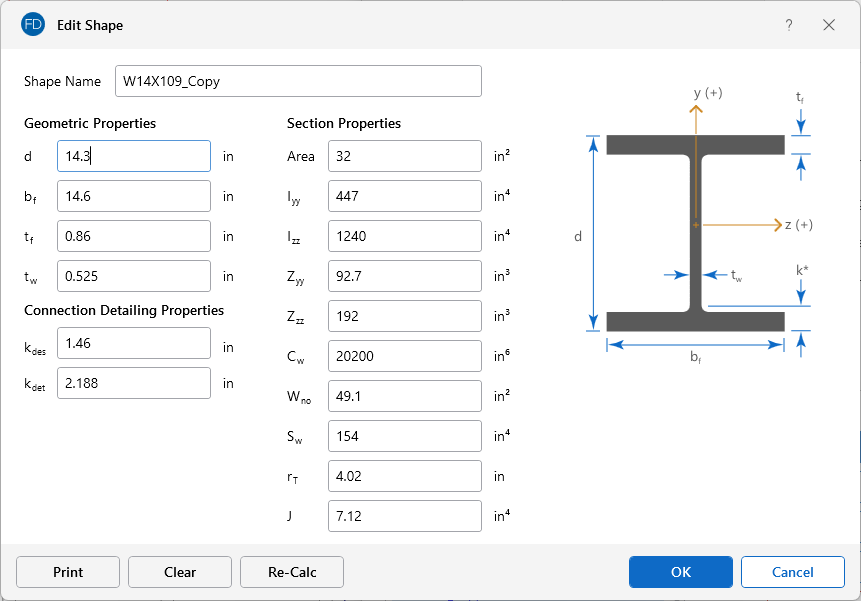Close the Edit Shape dialog
This screenshot has height=601, width=861.
click(x=829, y=25)
